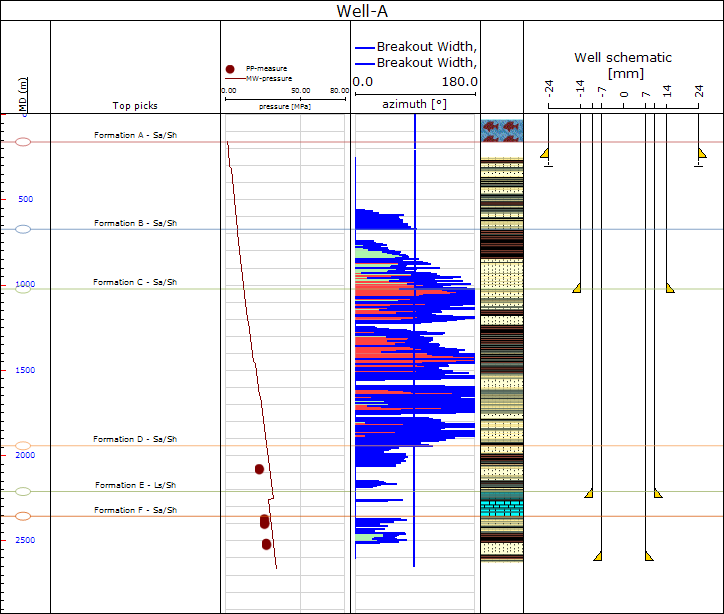Viewport: 724px width, 614px height.
Task: Click the Well-A track title header
Action: (x=362, y=11)
